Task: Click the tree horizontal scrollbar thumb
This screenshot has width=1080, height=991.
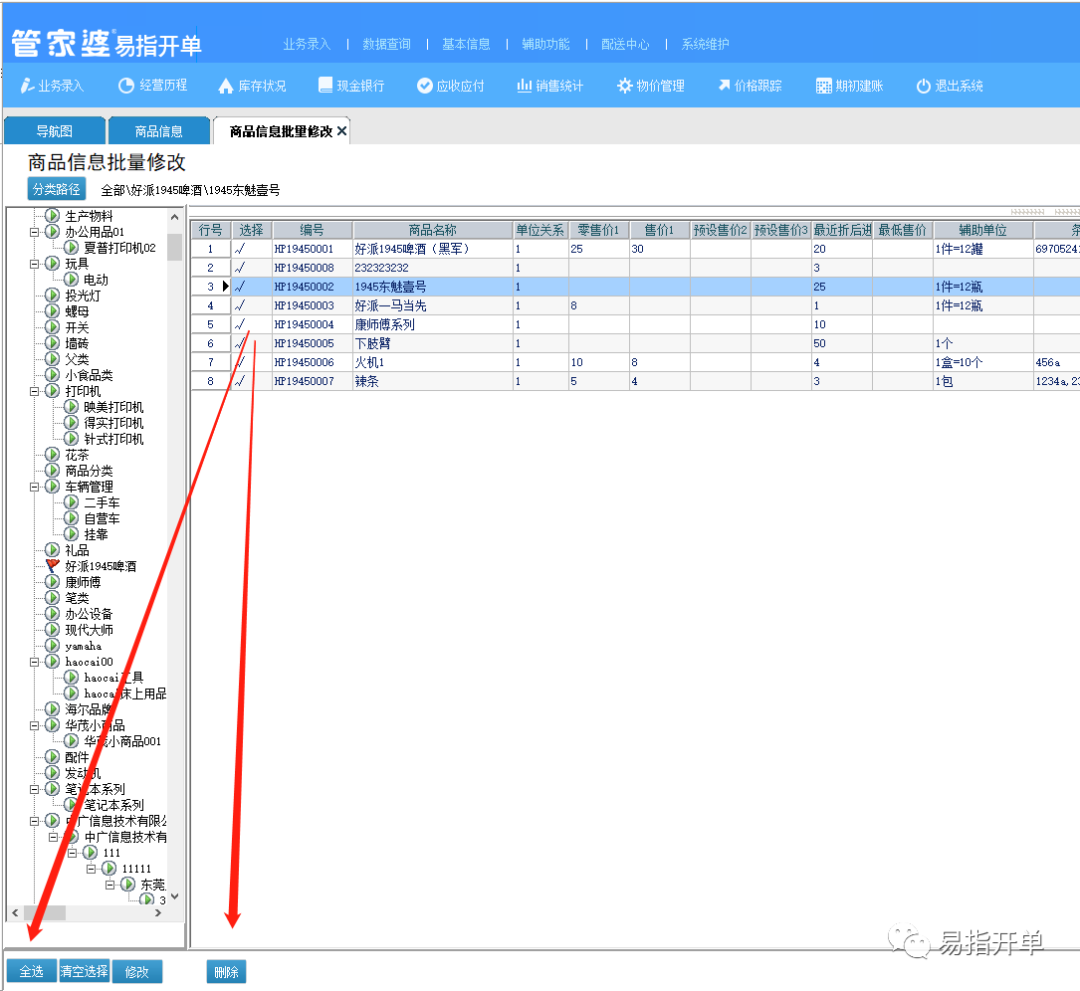Action: pyautogui.click(x=45, y=912)
